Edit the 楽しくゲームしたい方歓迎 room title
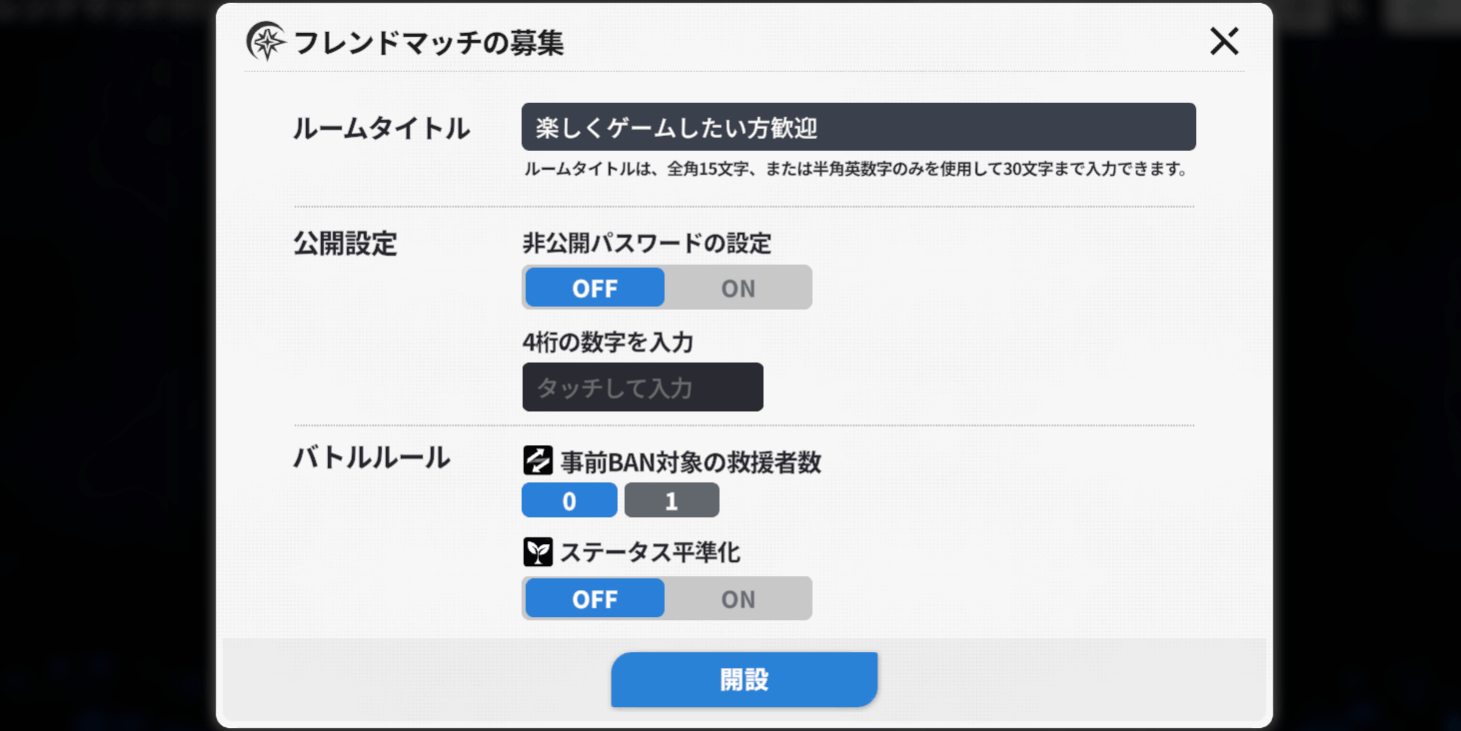This screenshot has height=731, width=1461. (x=858, y=126)
